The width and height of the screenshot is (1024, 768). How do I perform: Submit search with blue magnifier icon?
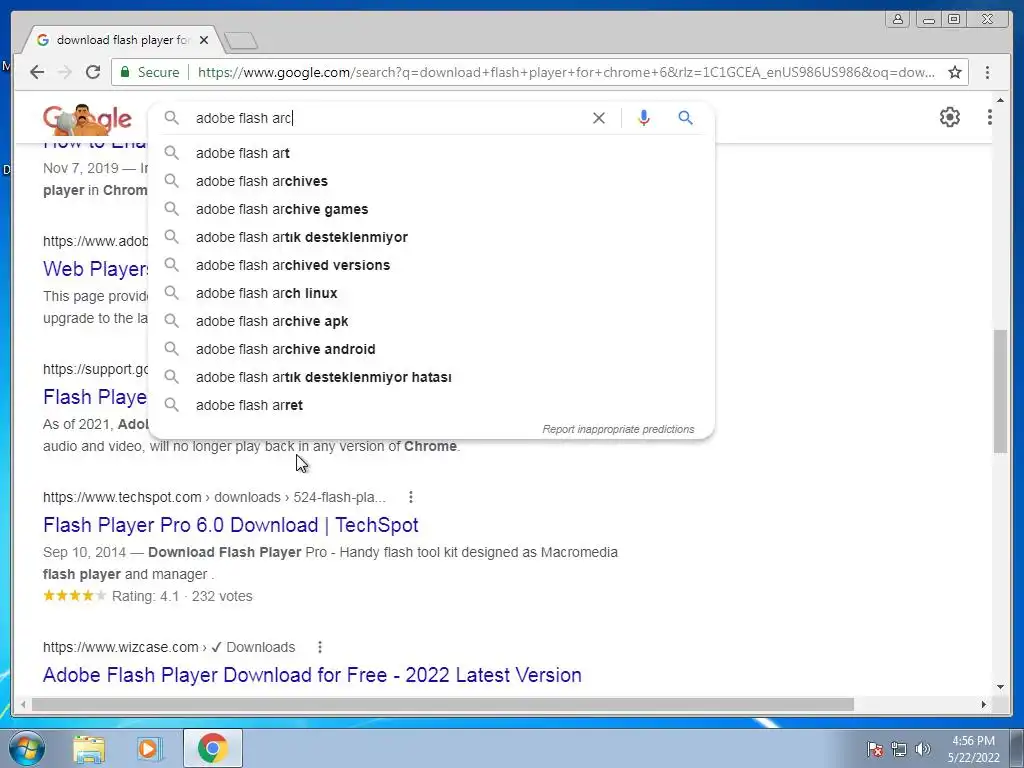pyautogui.click(x=685, y=118)
